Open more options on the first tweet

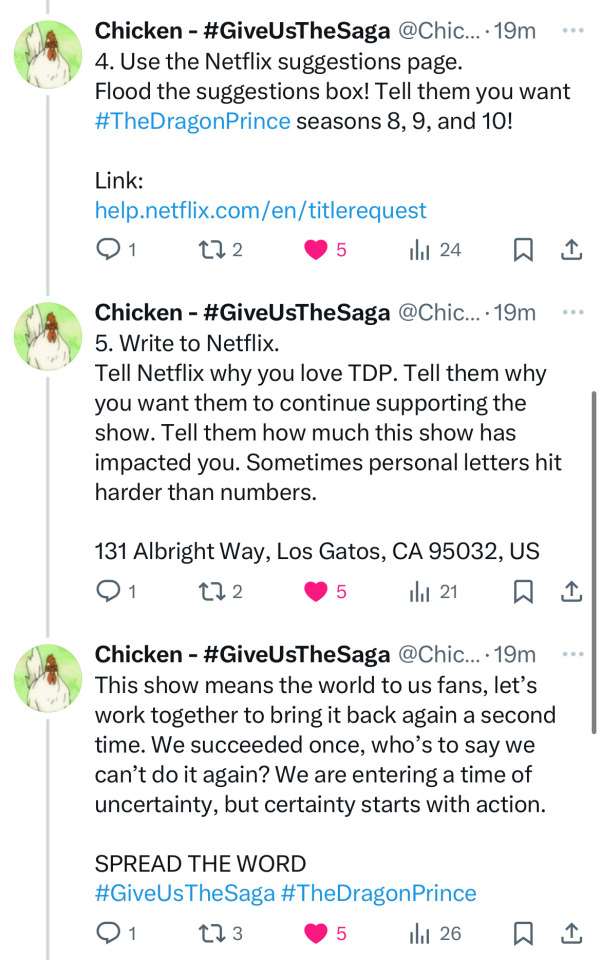pyautogui.click(x=573, y=31)
